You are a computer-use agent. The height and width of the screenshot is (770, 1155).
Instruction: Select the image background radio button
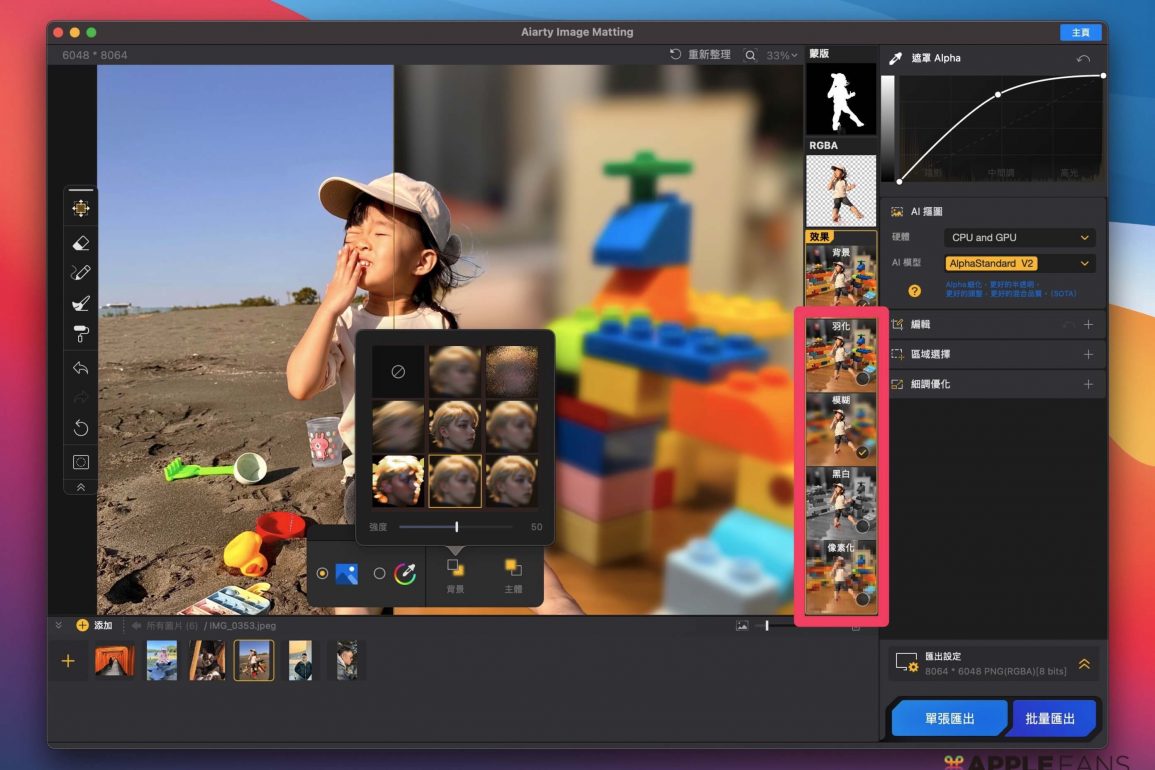point(322,574)
